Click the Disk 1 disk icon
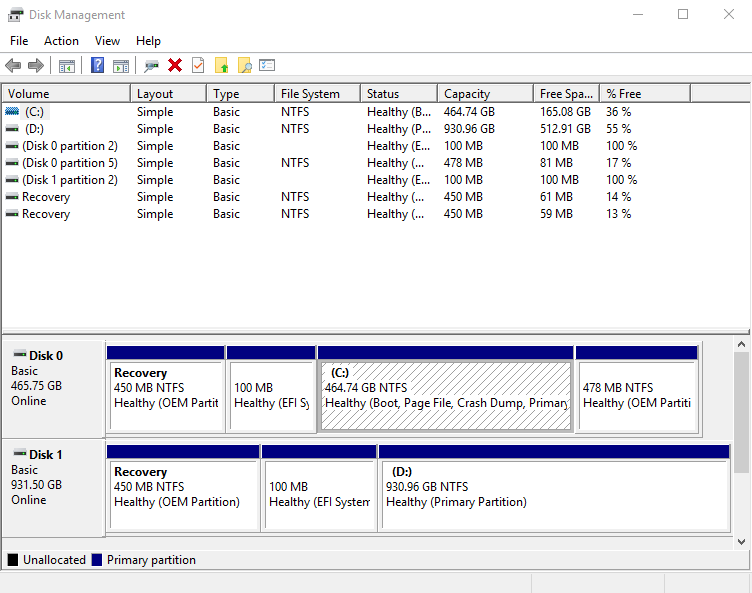This screenshot has width=752, height=593. click(x=20, y=453)
